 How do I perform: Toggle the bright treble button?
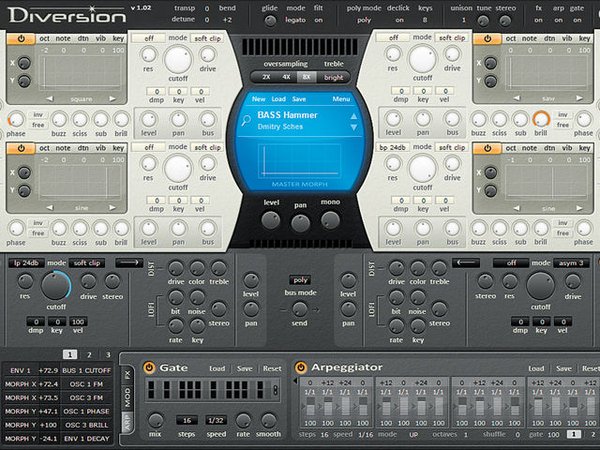click(334, 77)
